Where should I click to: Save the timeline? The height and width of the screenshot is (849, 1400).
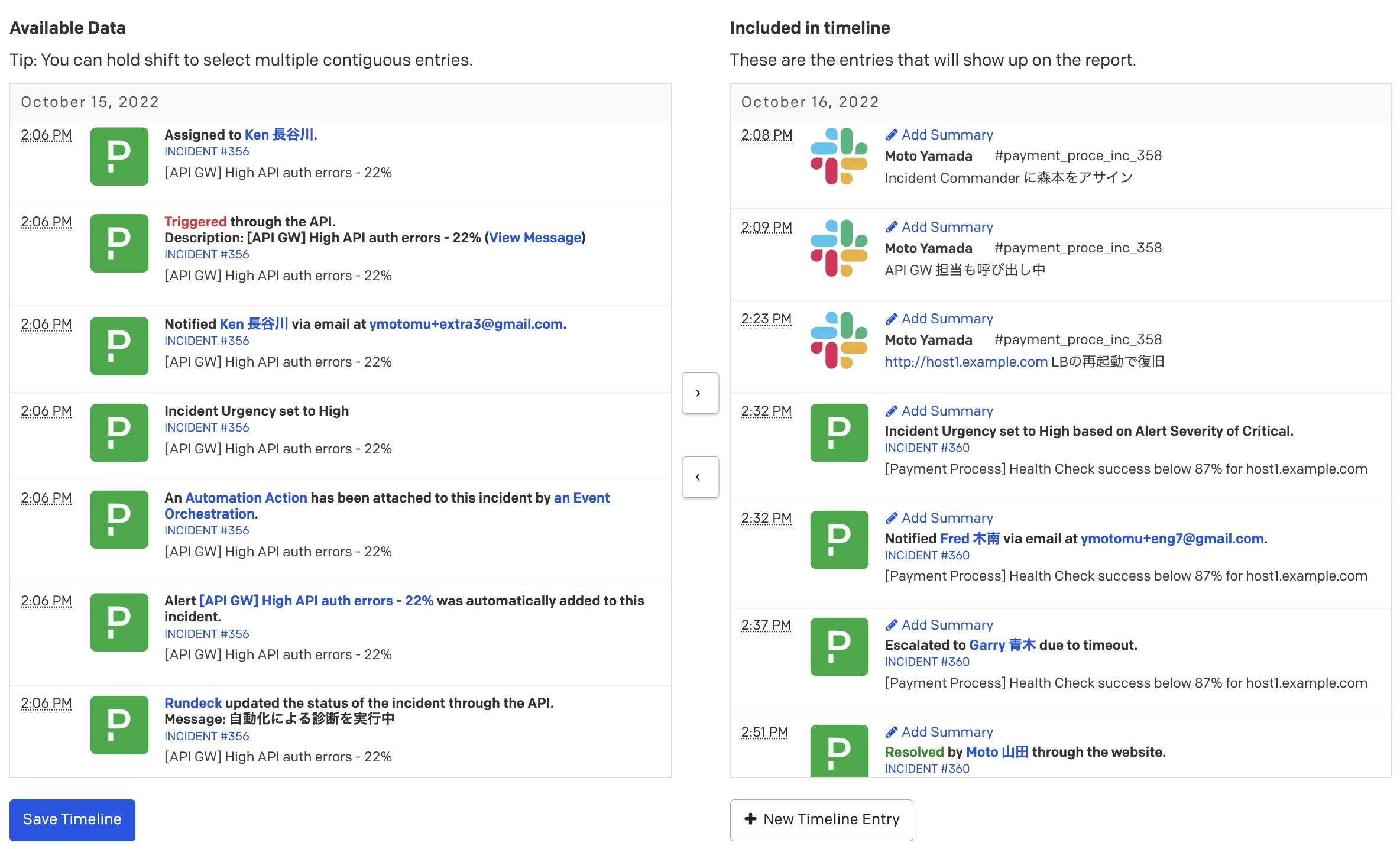(x=72, y=819)
